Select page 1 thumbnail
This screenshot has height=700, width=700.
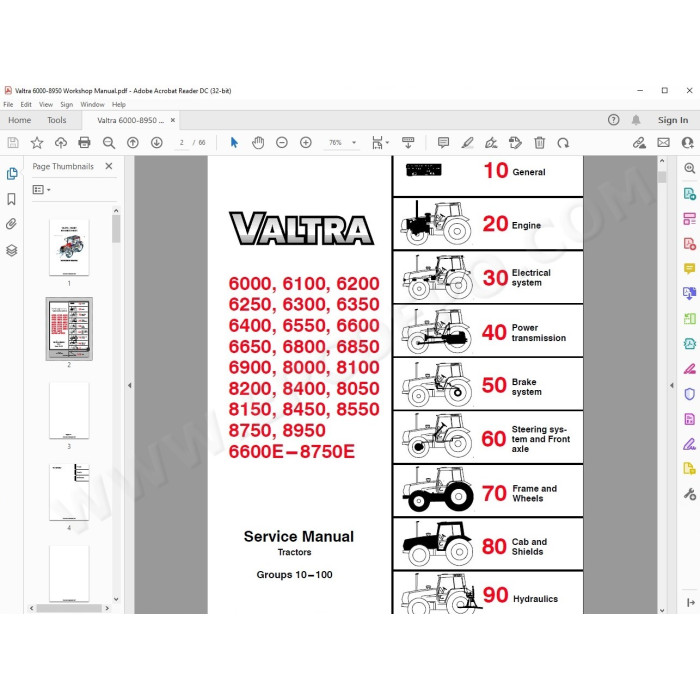point(69,247)
